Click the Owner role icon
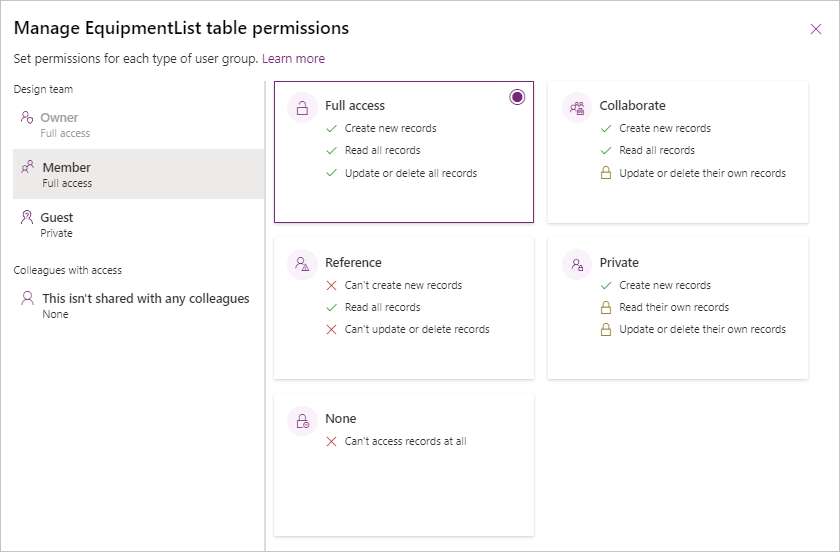 click(x=27, y=117)
